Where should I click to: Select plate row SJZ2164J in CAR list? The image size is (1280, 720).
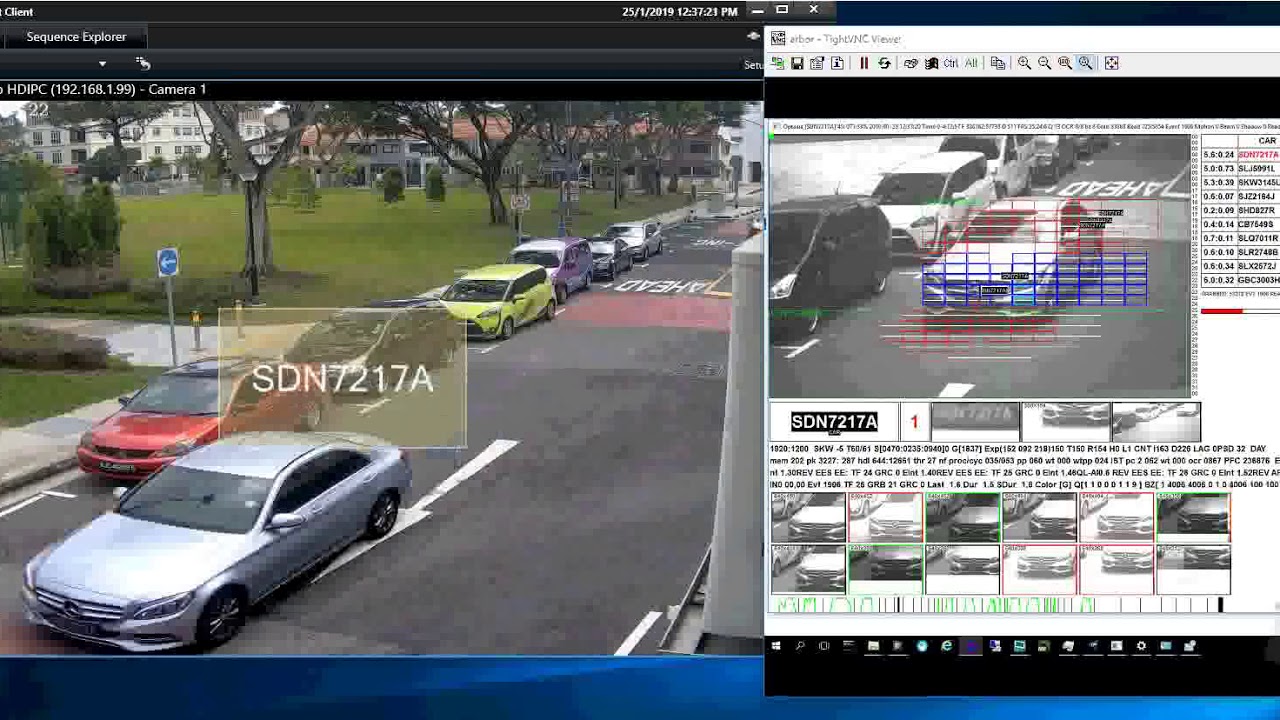[x=1241, y=197]
